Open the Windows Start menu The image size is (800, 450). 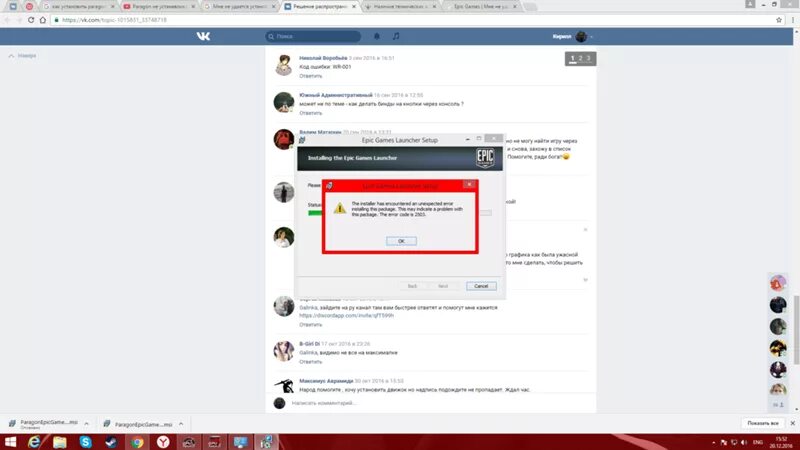click(x=11, y=442)
